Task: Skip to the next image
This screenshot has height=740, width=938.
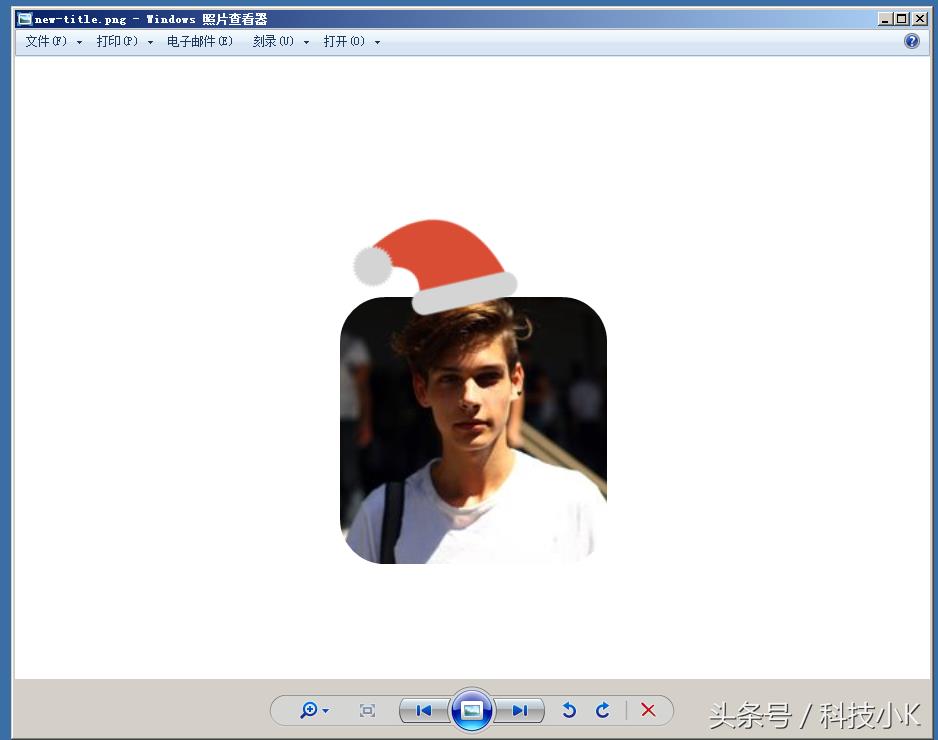Action: click(519, 710)
